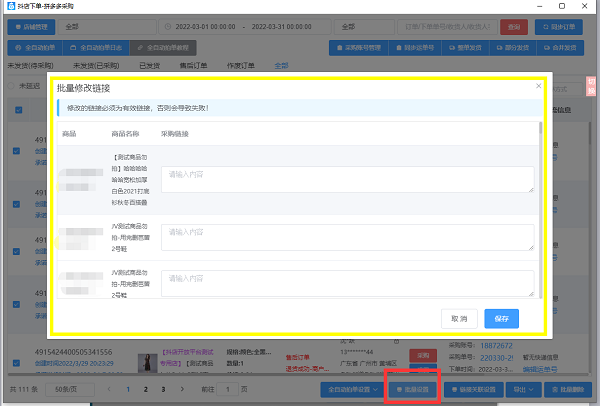
Task: Go to the previous page with the left arrow
Action: 109,389
